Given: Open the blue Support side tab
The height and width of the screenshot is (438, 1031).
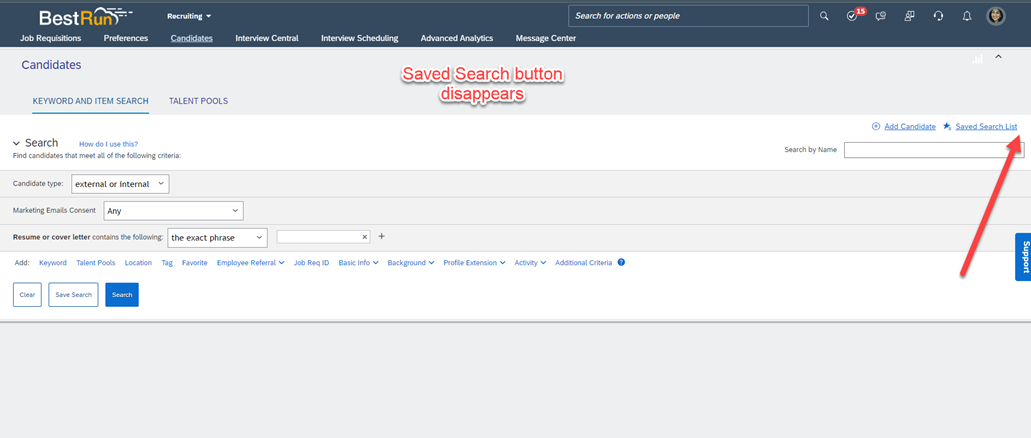Looking at the screenshot, I should point(1023,256).
